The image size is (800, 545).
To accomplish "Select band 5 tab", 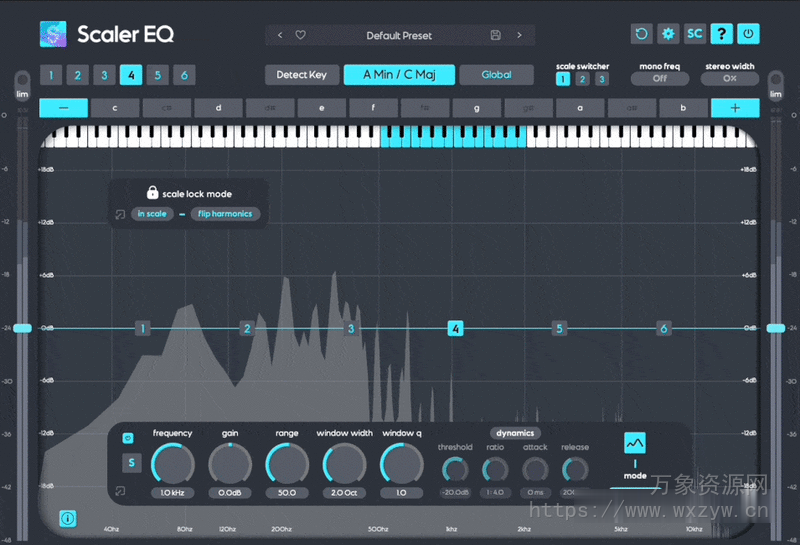I will point(158,75).
